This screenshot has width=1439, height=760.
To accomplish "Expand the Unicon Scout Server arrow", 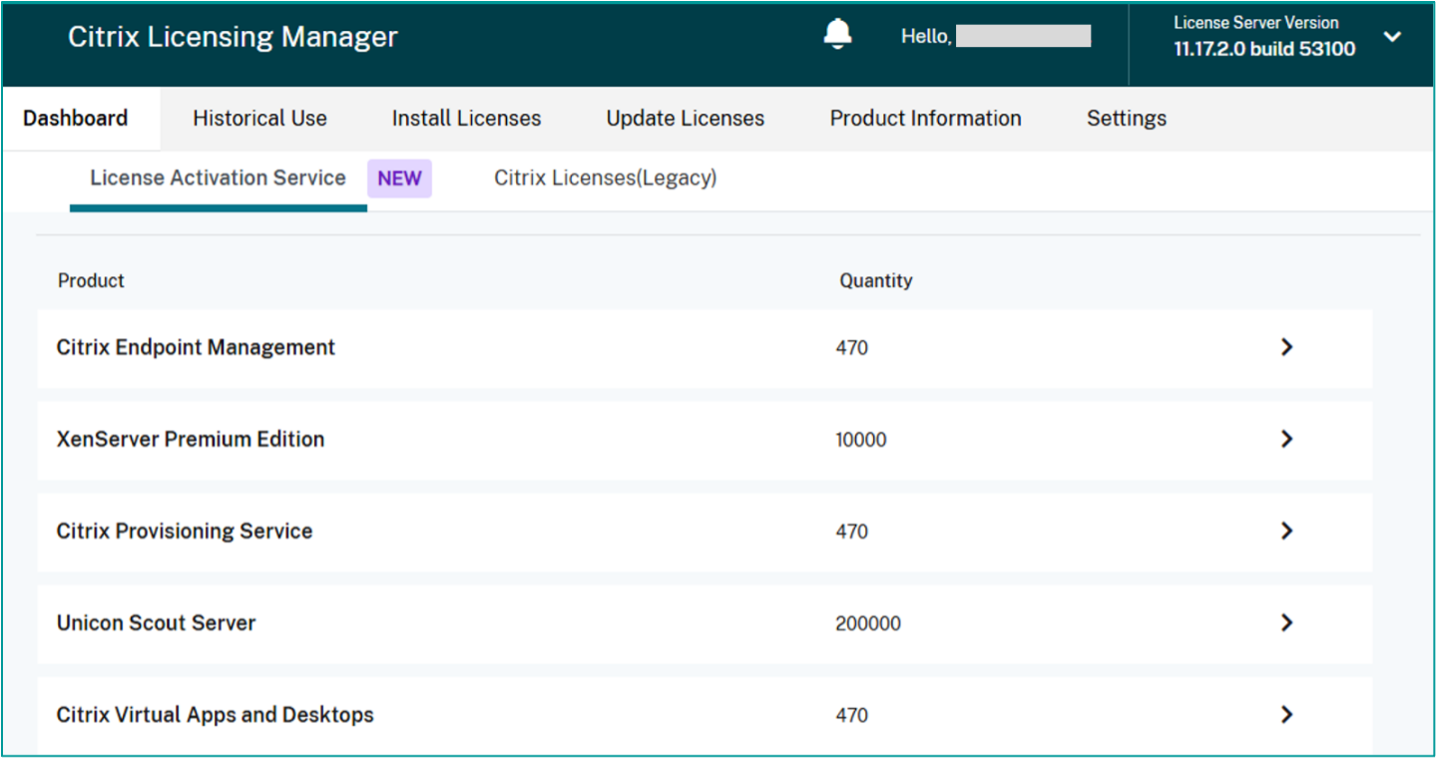I will click(x=1286, y=623).
